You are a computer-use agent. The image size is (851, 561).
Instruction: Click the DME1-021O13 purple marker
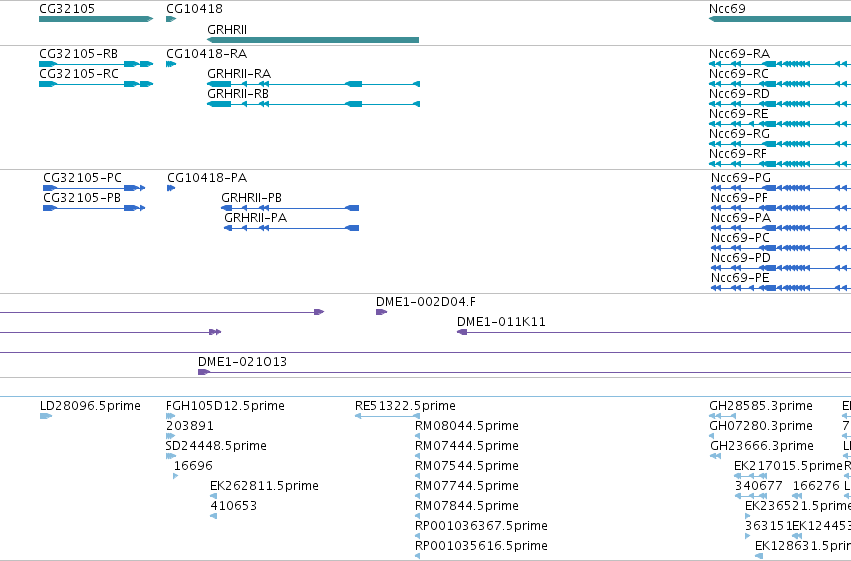tap(204, 372)
